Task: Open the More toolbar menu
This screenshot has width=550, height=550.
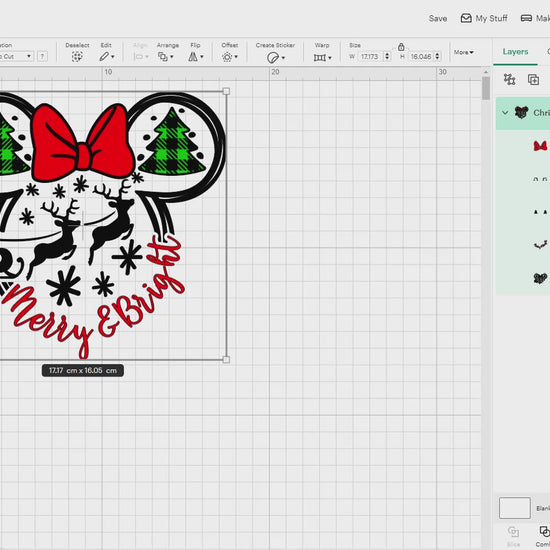Action: tap(463, 52)
